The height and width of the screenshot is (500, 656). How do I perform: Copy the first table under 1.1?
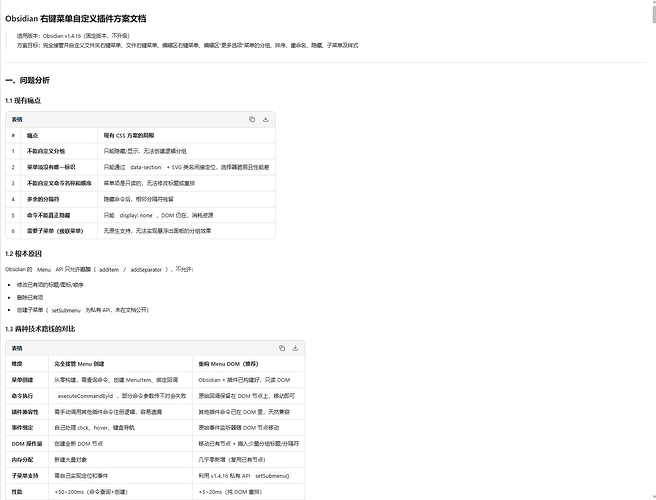point(252,119)
